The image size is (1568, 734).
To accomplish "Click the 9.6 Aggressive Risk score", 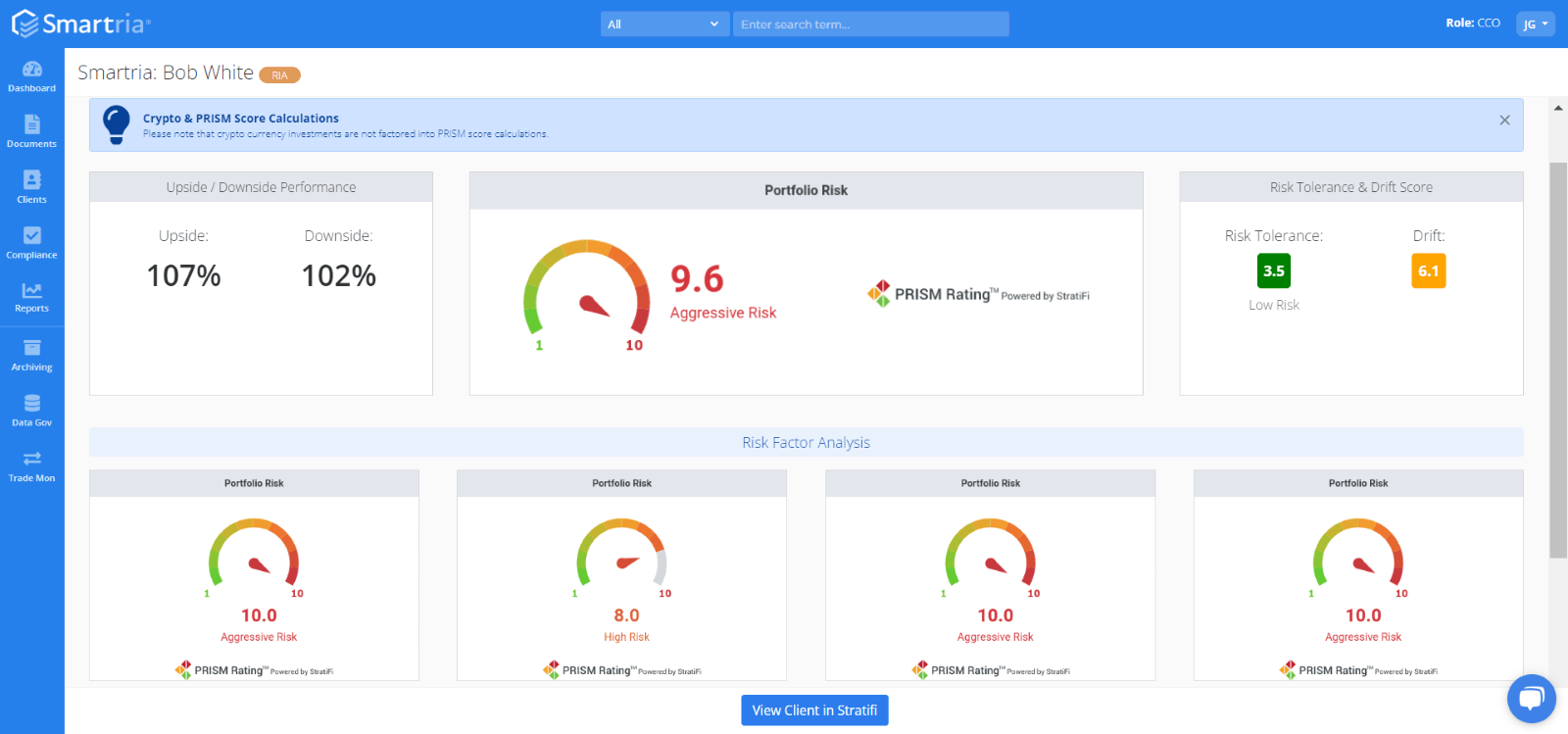I will pos(722,291).
